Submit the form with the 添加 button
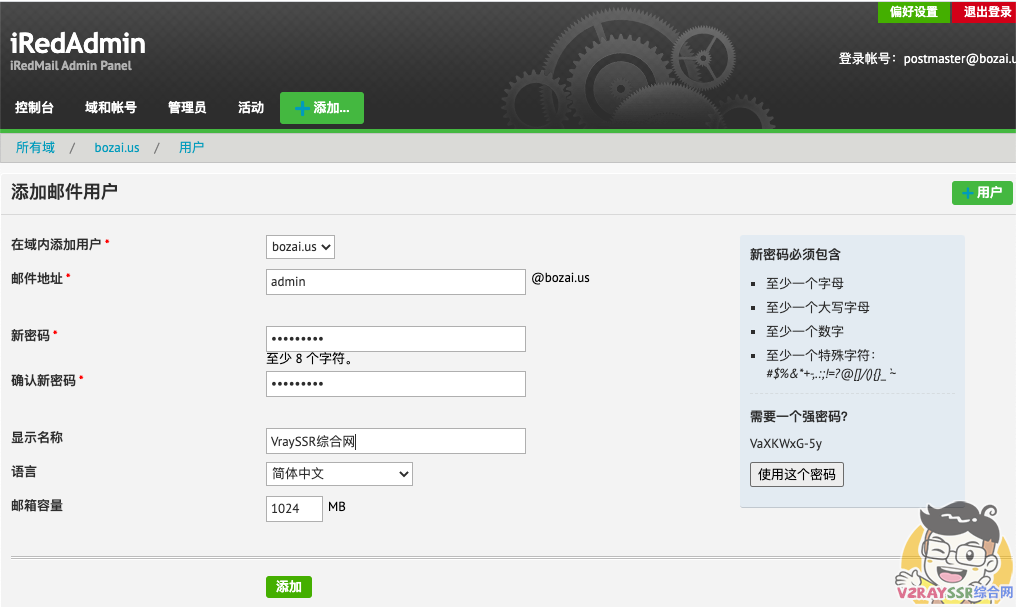Image resolution: width=1016 pixels, height=607 pixels. [x=288, y=587]
